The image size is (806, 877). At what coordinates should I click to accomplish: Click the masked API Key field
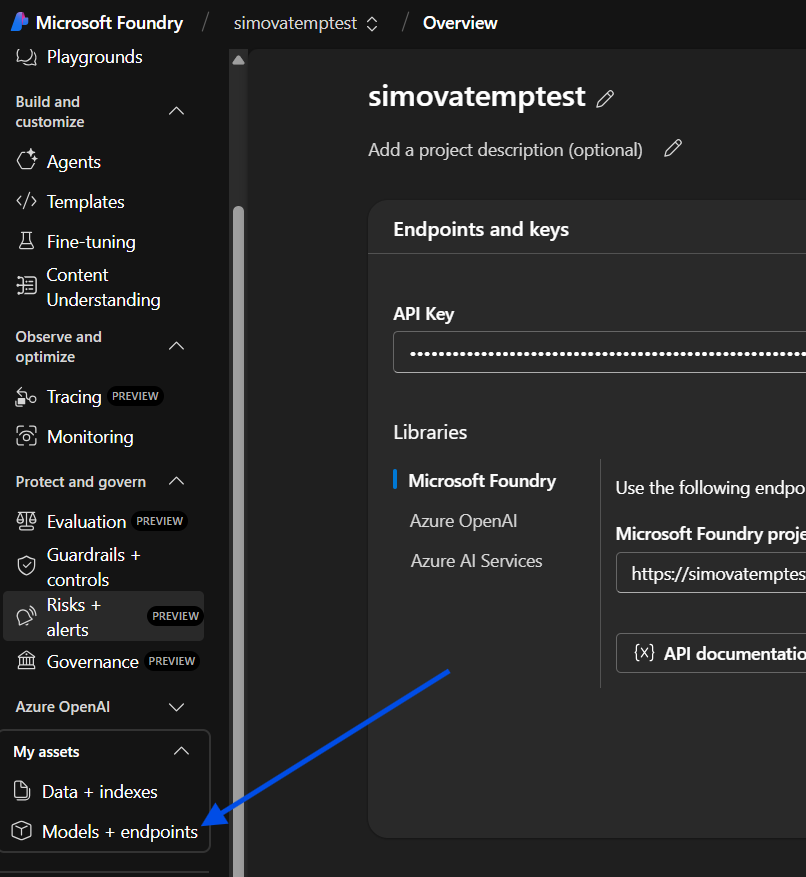tap(600, 352)
